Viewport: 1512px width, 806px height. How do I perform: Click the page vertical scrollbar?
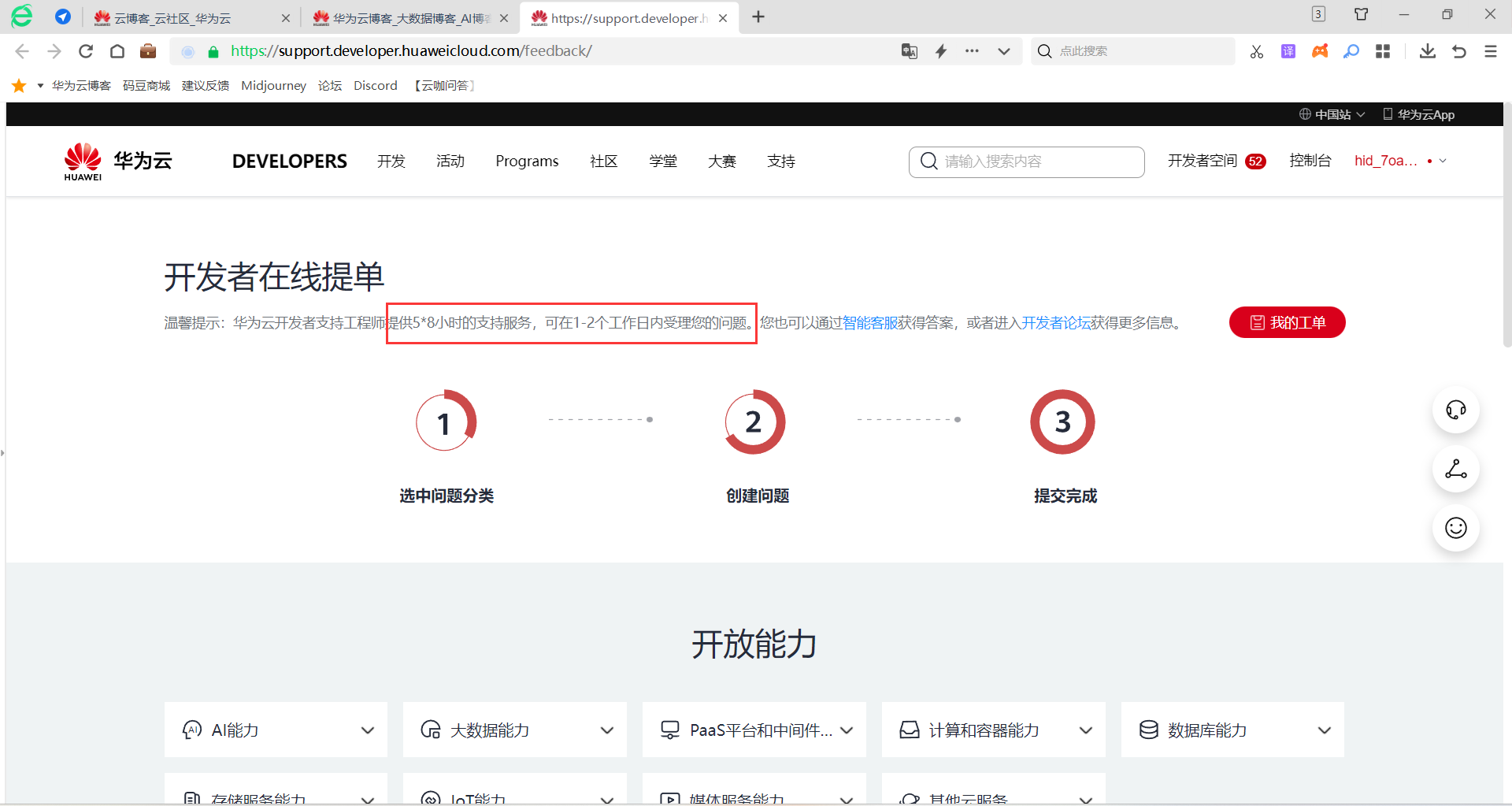[1507, 225]
